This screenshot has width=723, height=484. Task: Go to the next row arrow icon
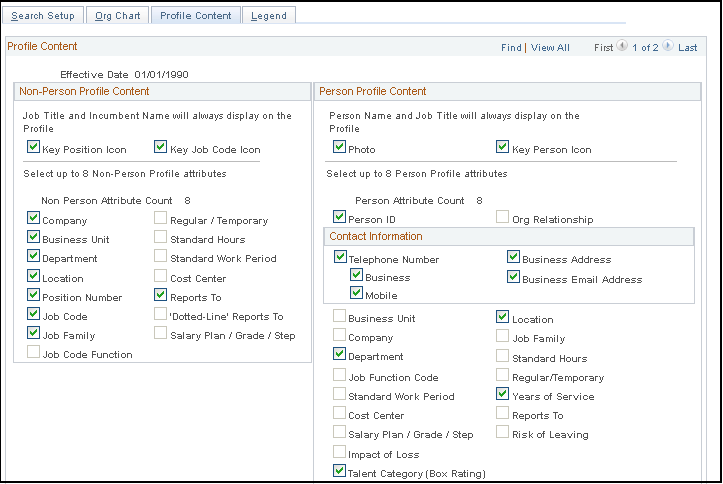[x=669, y=46]
